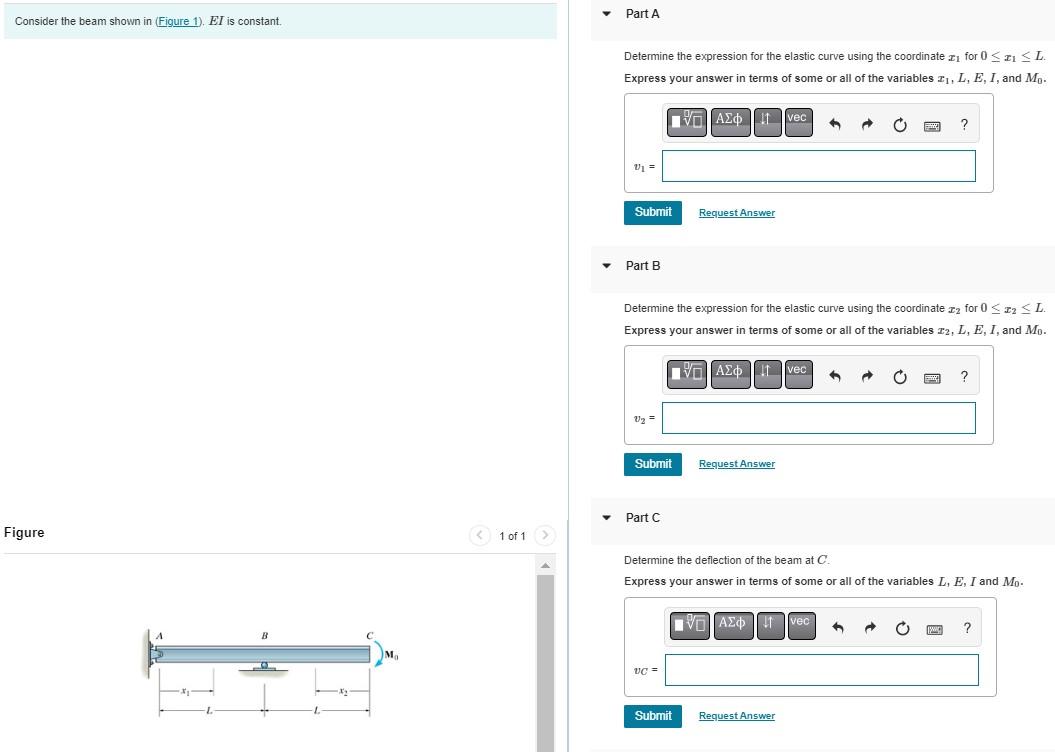This screenshot has width=1055, height=752.
Task: Click Request Answer for Part A
Action: click(736, 212)
